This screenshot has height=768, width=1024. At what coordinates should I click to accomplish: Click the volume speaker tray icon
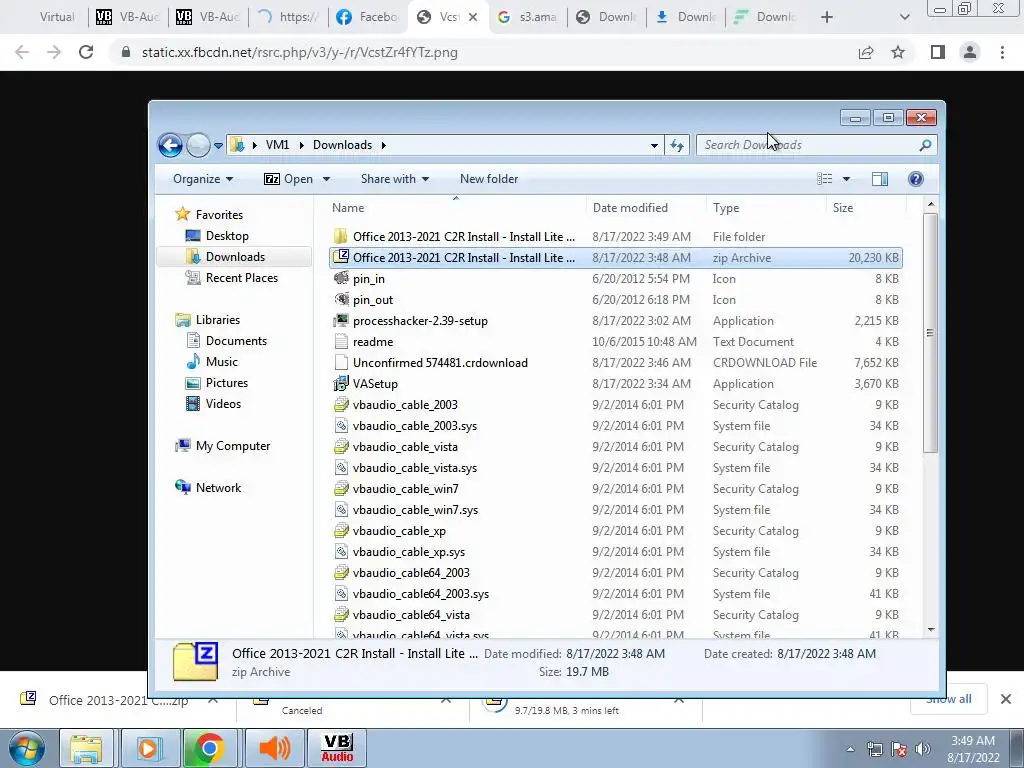pyautogui.click(x=923, y=749)
